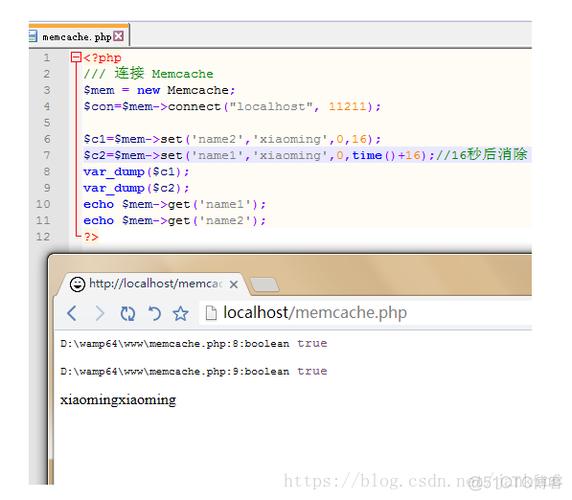Click line number 12 in gutter
572x500 pixels.
[43, 237]
